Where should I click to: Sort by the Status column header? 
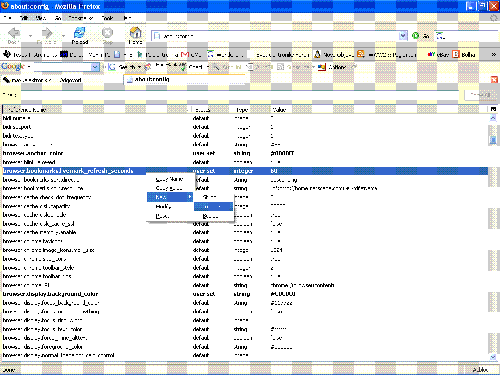212,109
